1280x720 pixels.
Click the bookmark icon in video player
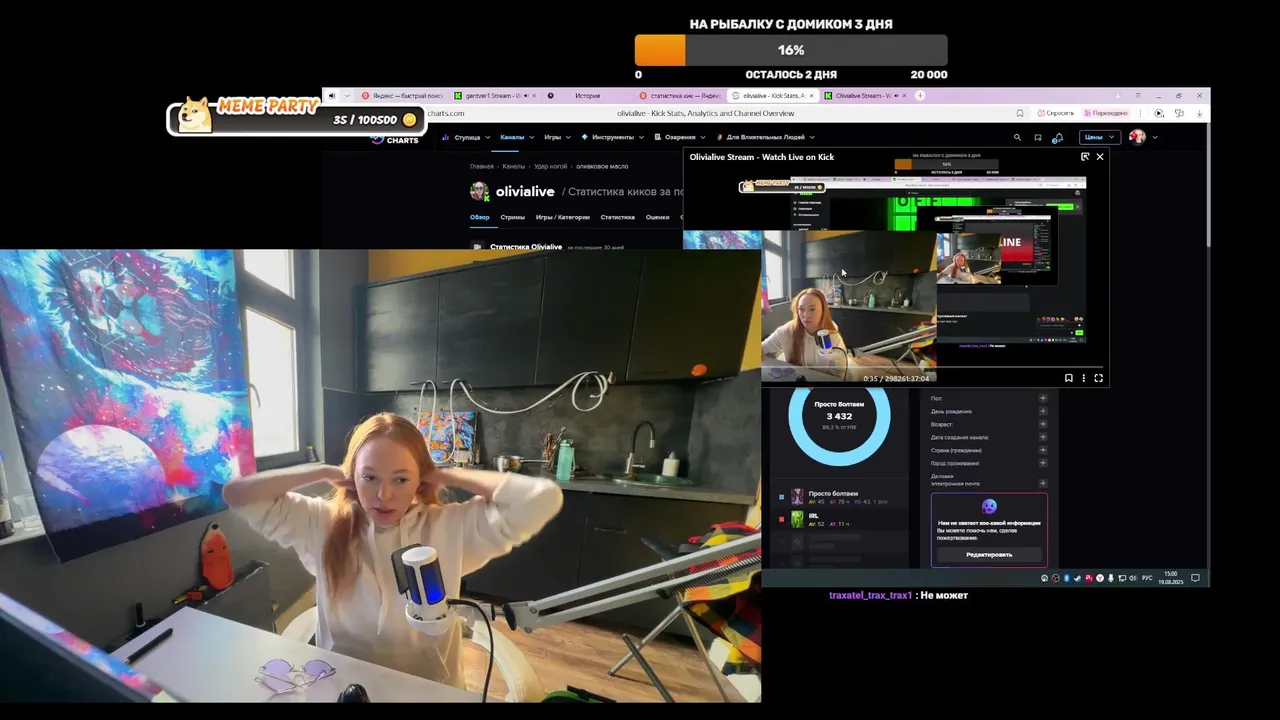pos(1069,378)
